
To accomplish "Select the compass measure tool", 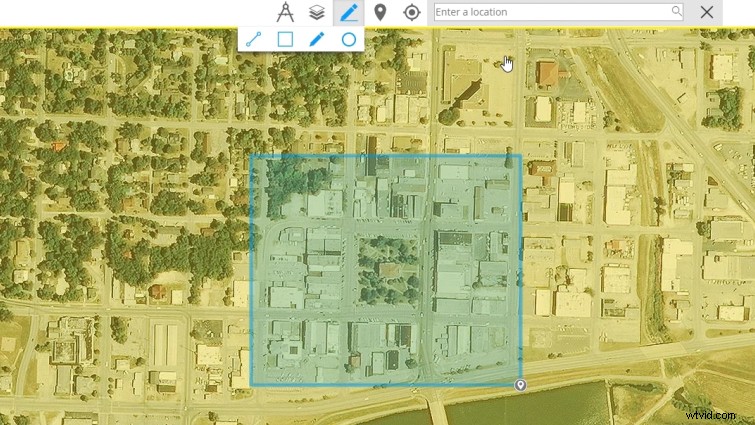I will tap(285, 12).
